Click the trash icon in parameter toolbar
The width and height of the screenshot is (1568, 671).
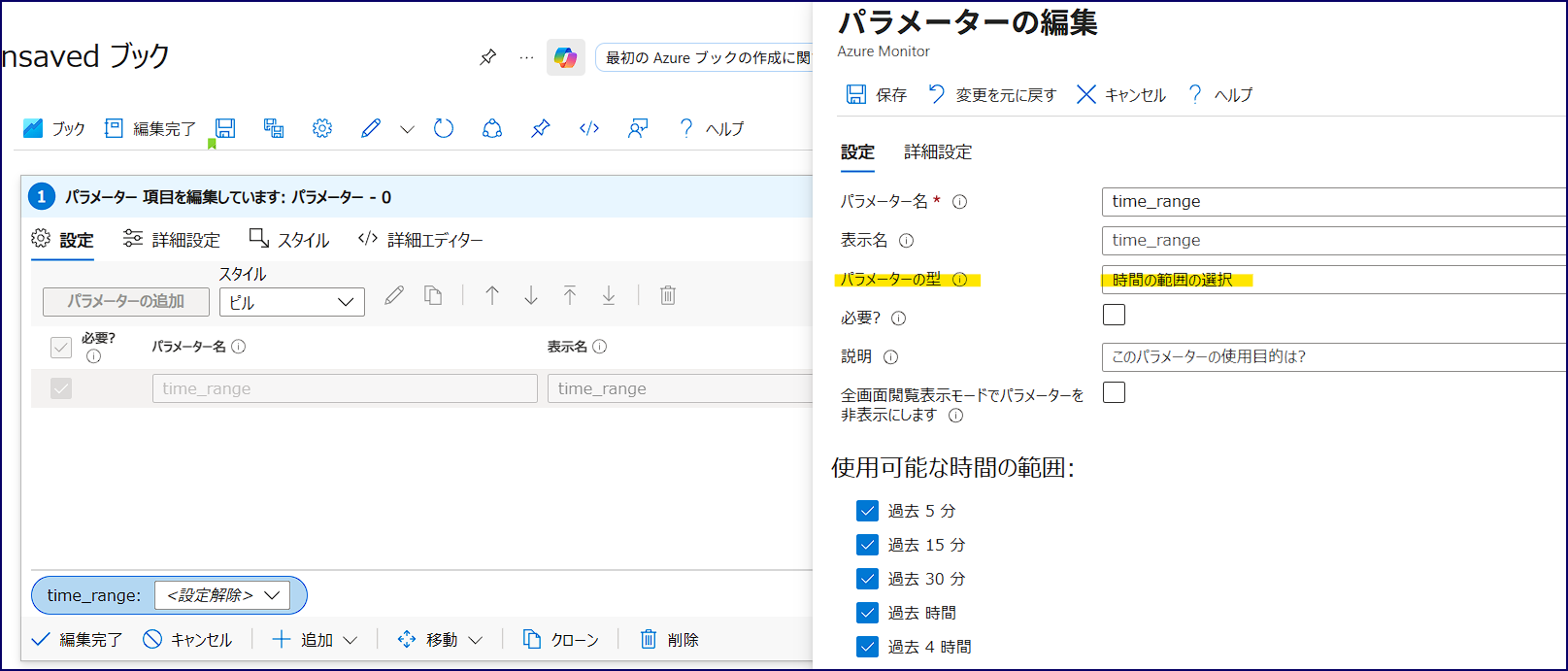(x=668, y=295)
